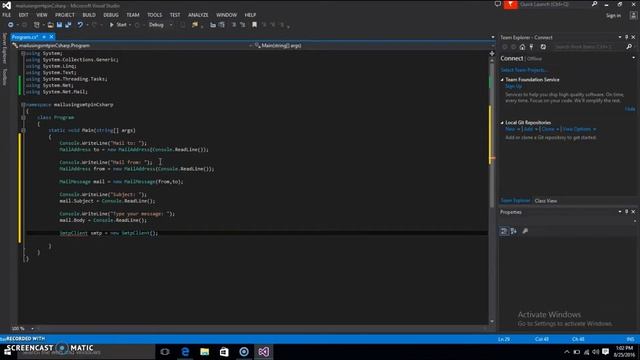Collapse the Main method code region
The image size is (640, 360).
(23, 130)
